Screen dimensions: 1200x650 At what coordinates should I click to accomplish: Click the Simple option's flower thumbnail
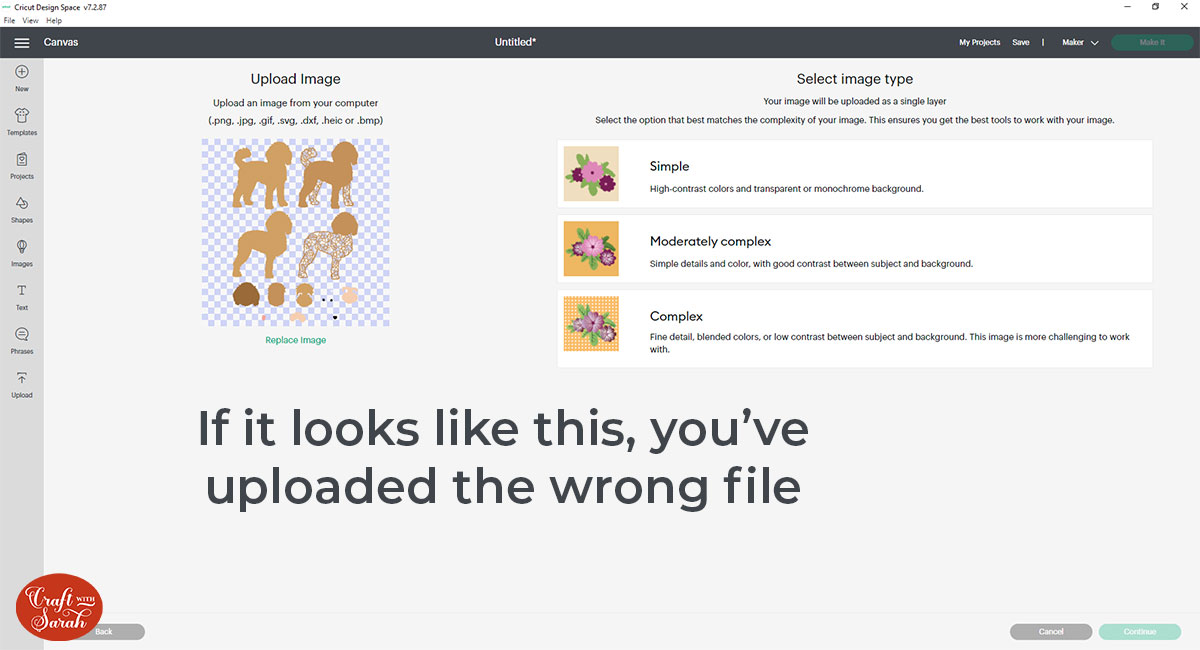[590, 173]
